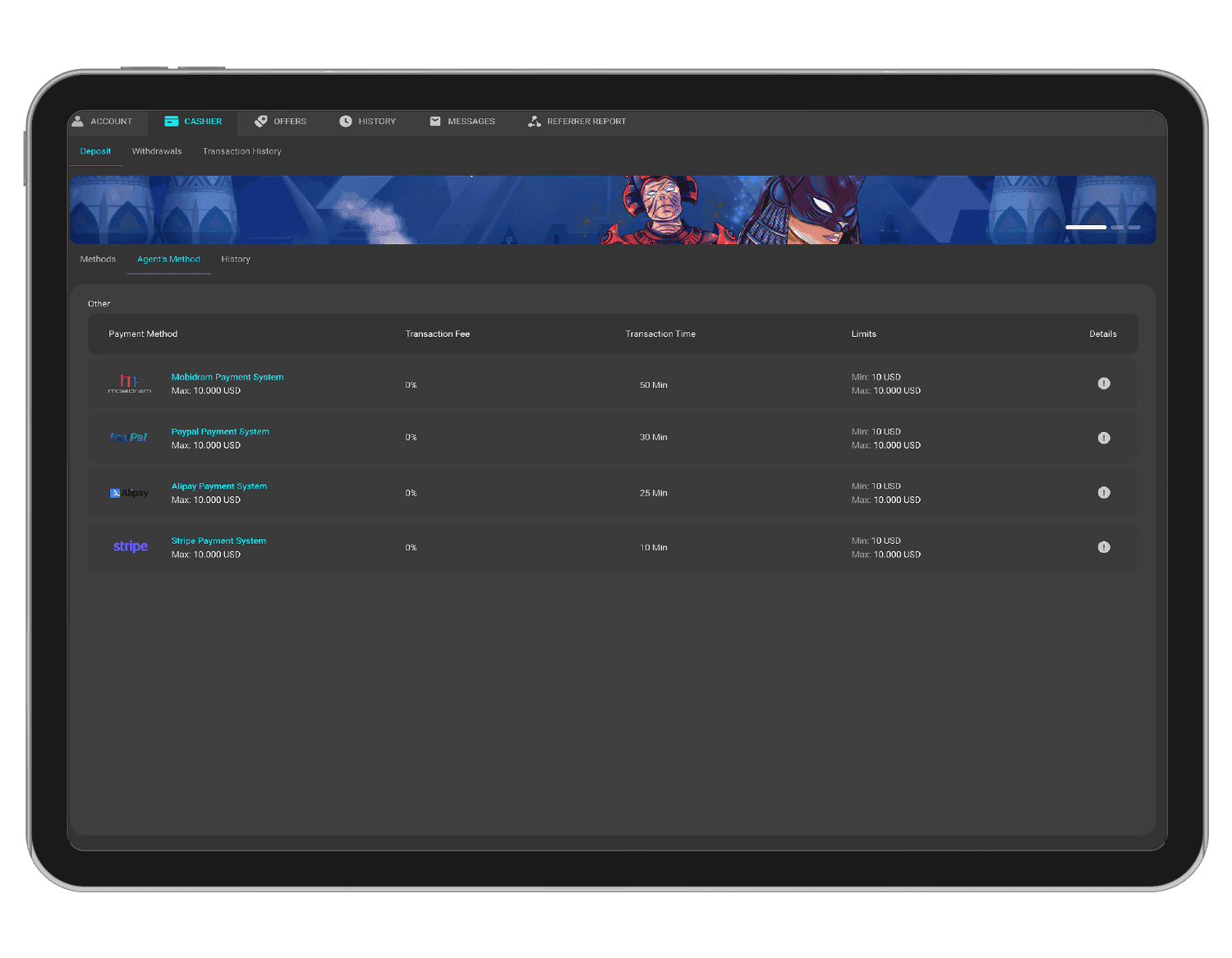Viewport: 1232px width, 958px height.
Task: Click the Details column header
Action: [1103, 334]
